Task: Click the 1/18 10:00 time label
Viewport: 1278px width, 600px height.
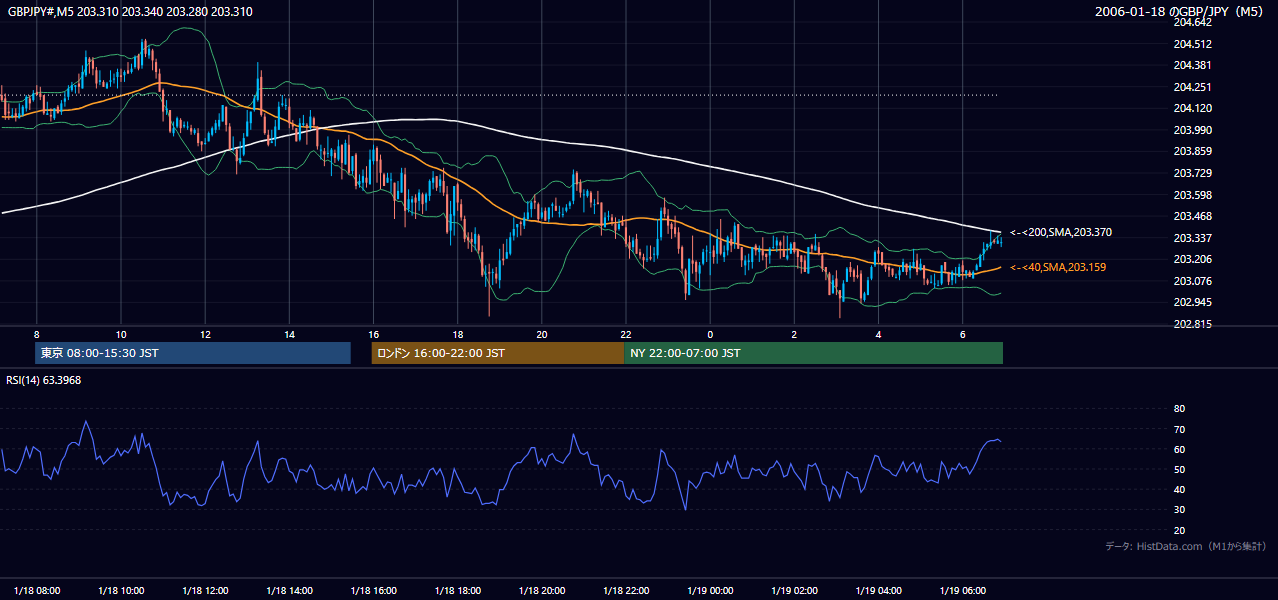Action: (x=121, y=590)
